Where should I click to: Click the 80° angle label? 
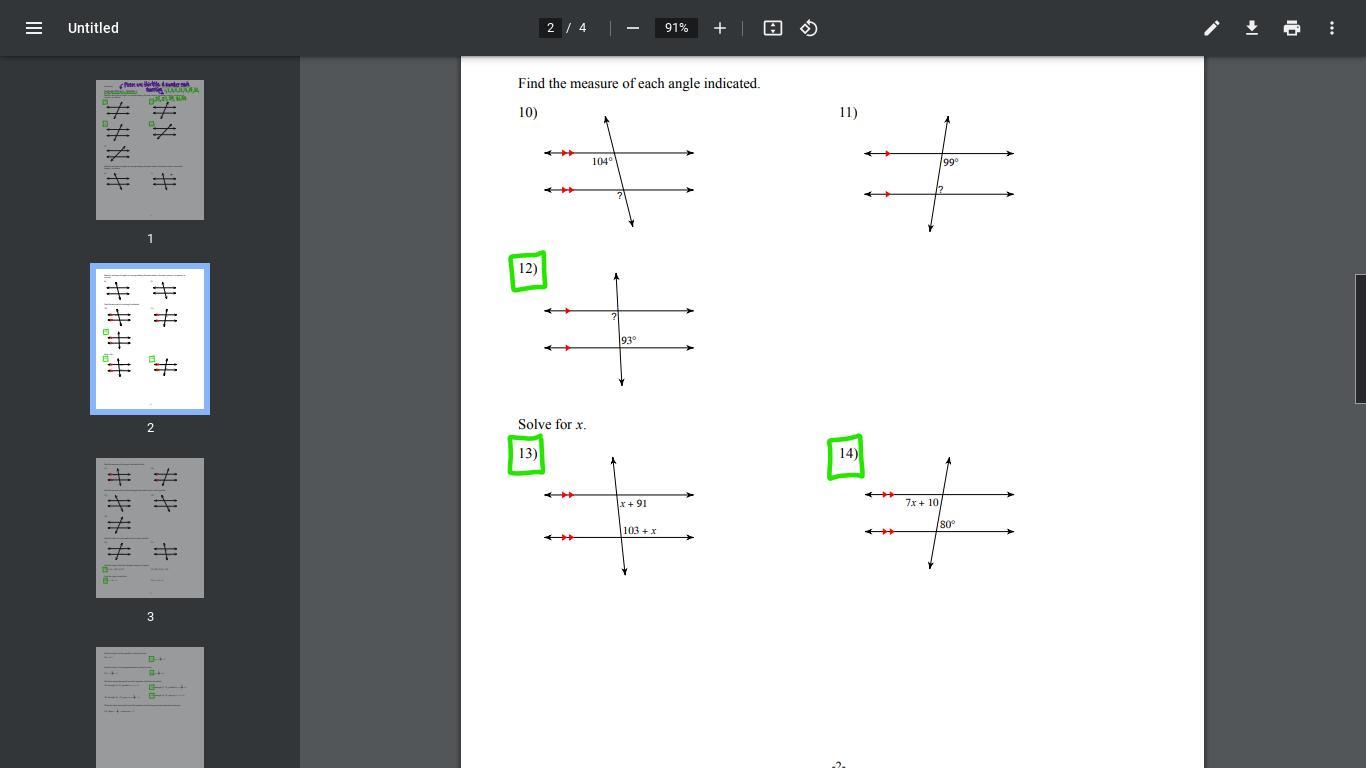tap(947, 524)
